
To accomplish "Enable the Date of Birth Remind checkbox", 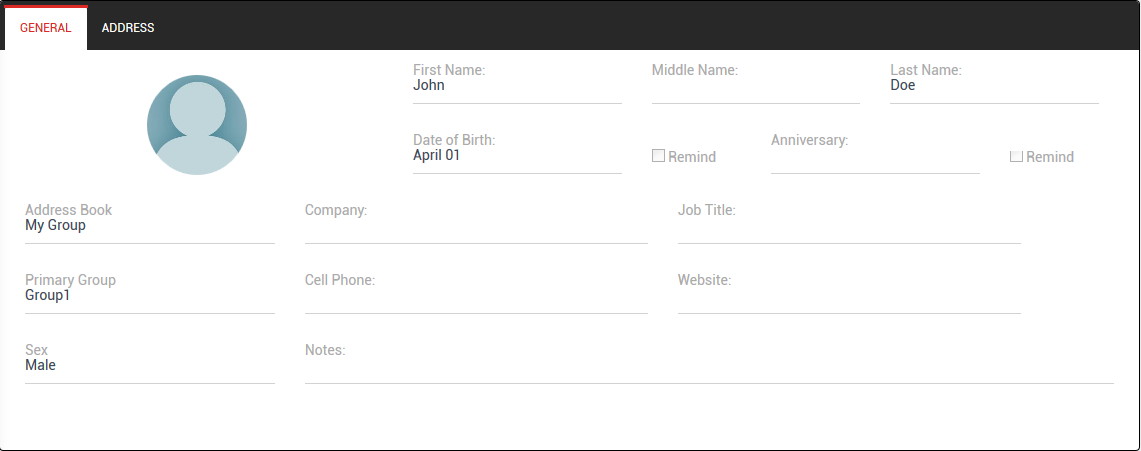I will pos(658,156).
